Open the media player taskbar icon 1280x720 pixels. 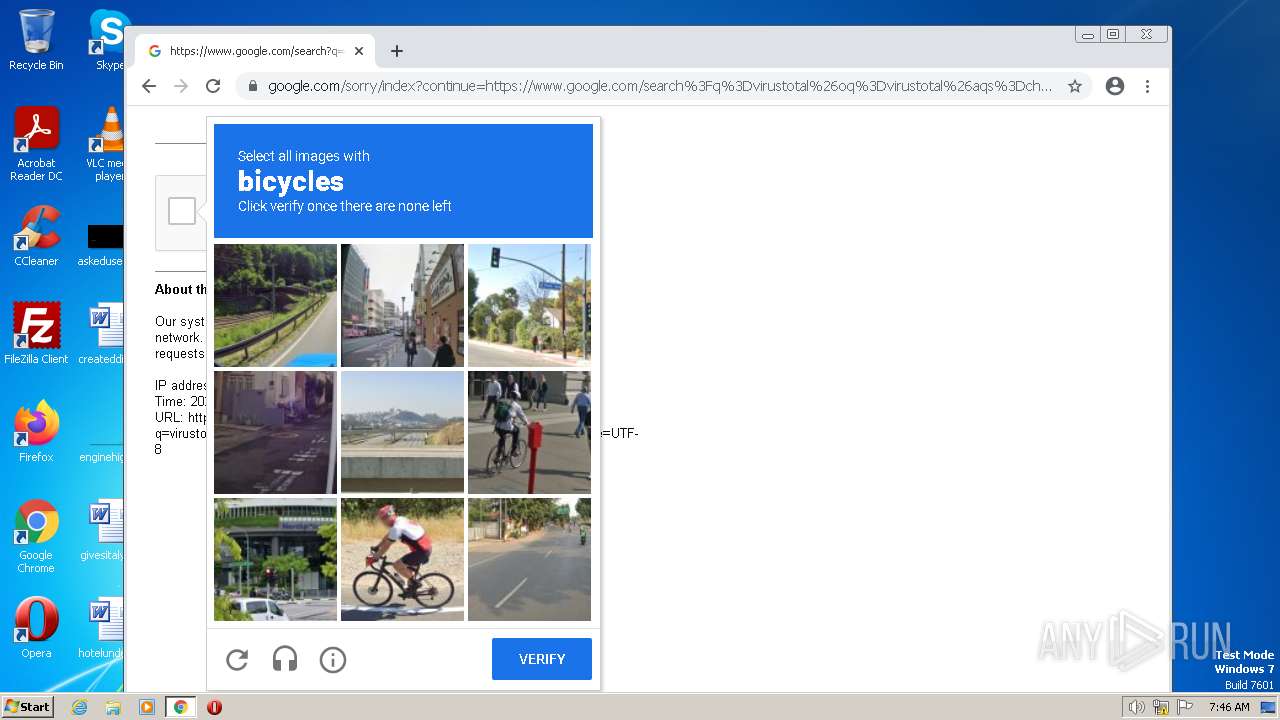pyautogui.click(x=147, y=707)
